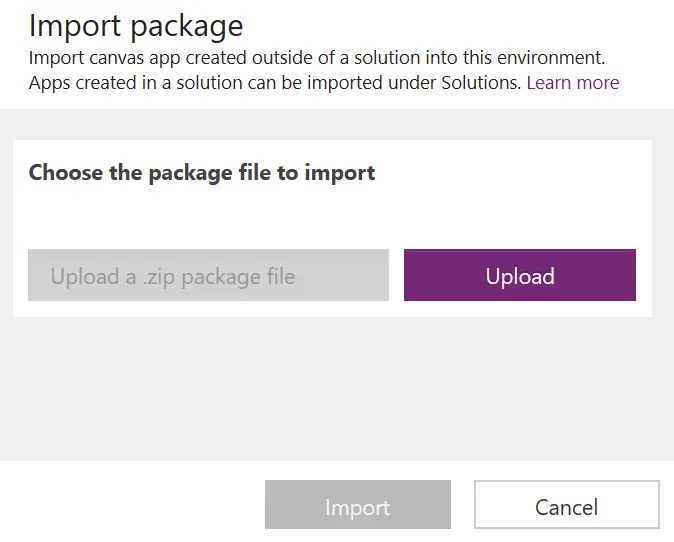Focus the 'Upload a .zip package file' field
This screenshot has width=674, height=542.
[x=208, y=275]
